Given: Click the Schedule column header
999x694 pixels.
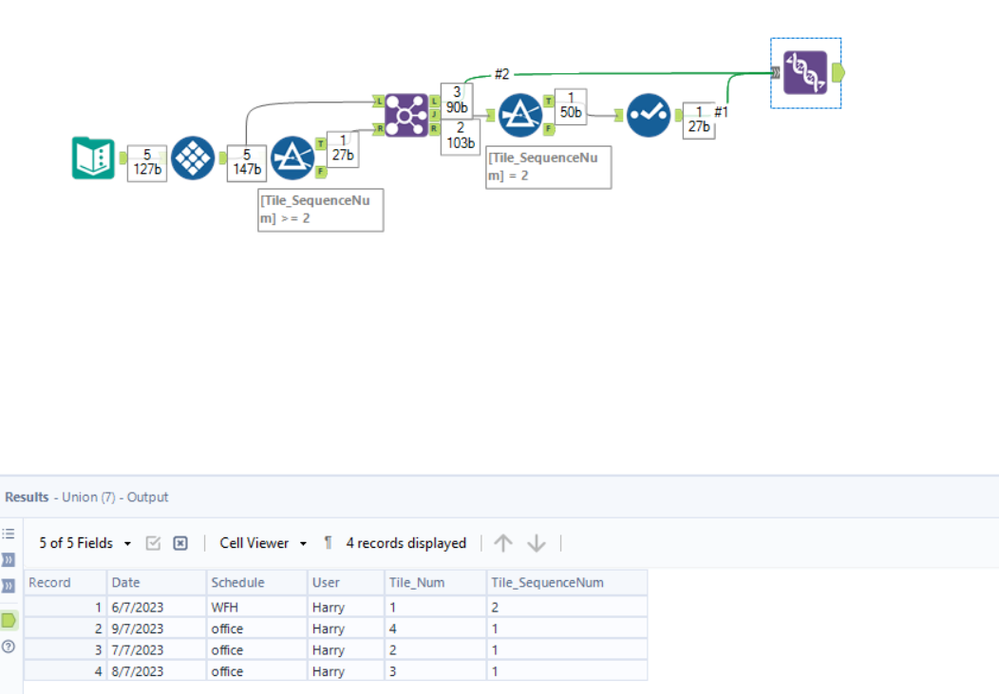Looking at the screenshot, I should [x=257, y=582].
